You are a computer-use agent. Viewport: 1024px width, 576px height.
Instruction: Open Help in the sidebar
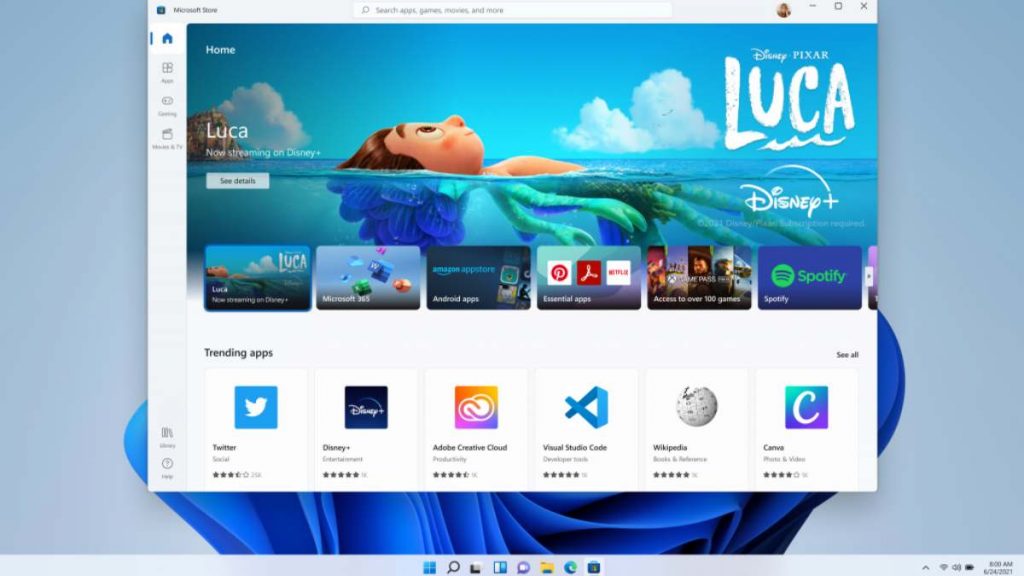(167, 468)
